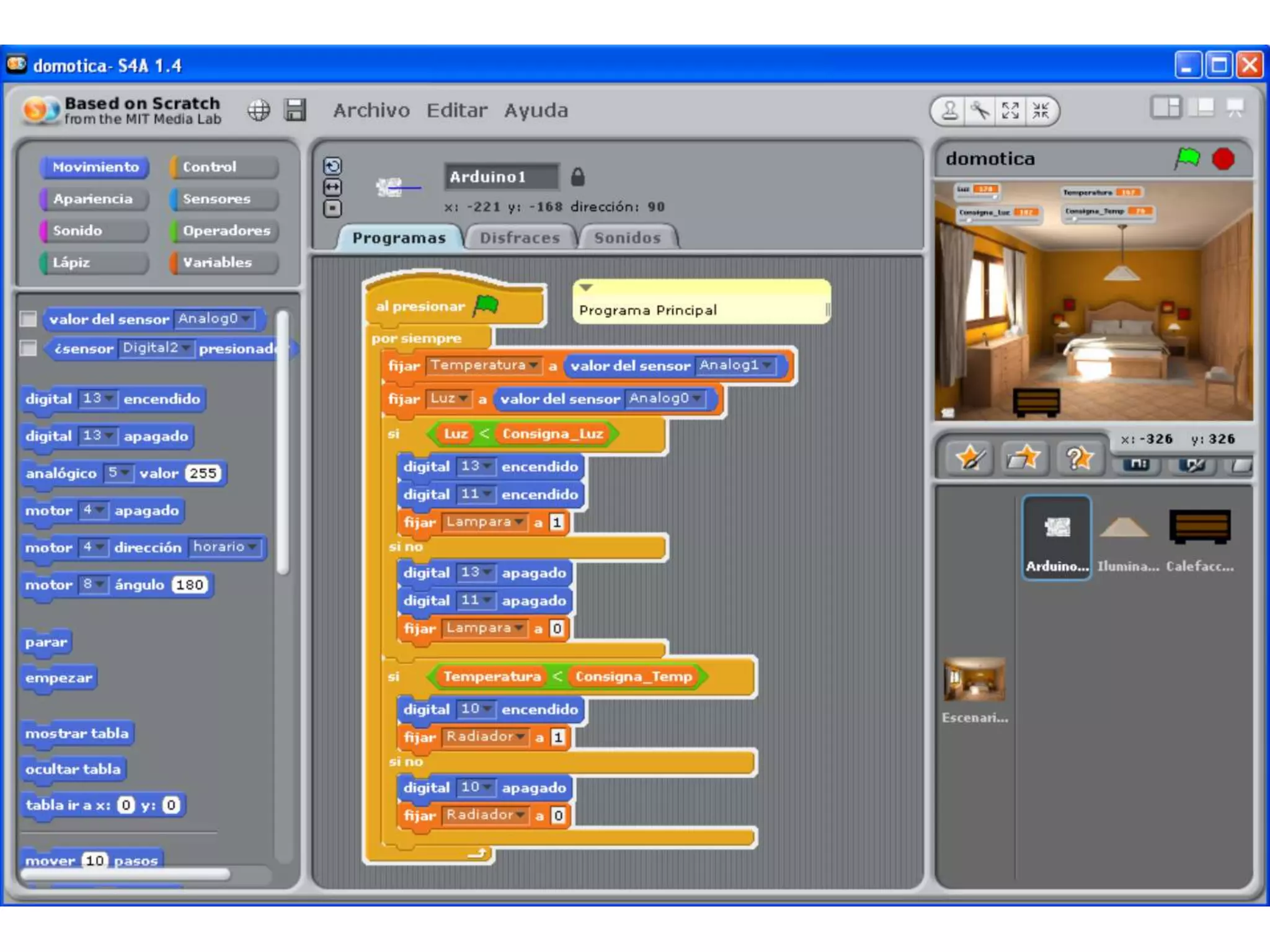
Task: Enable the valor del sensor checkbox
Action: (x=29, y=319)
